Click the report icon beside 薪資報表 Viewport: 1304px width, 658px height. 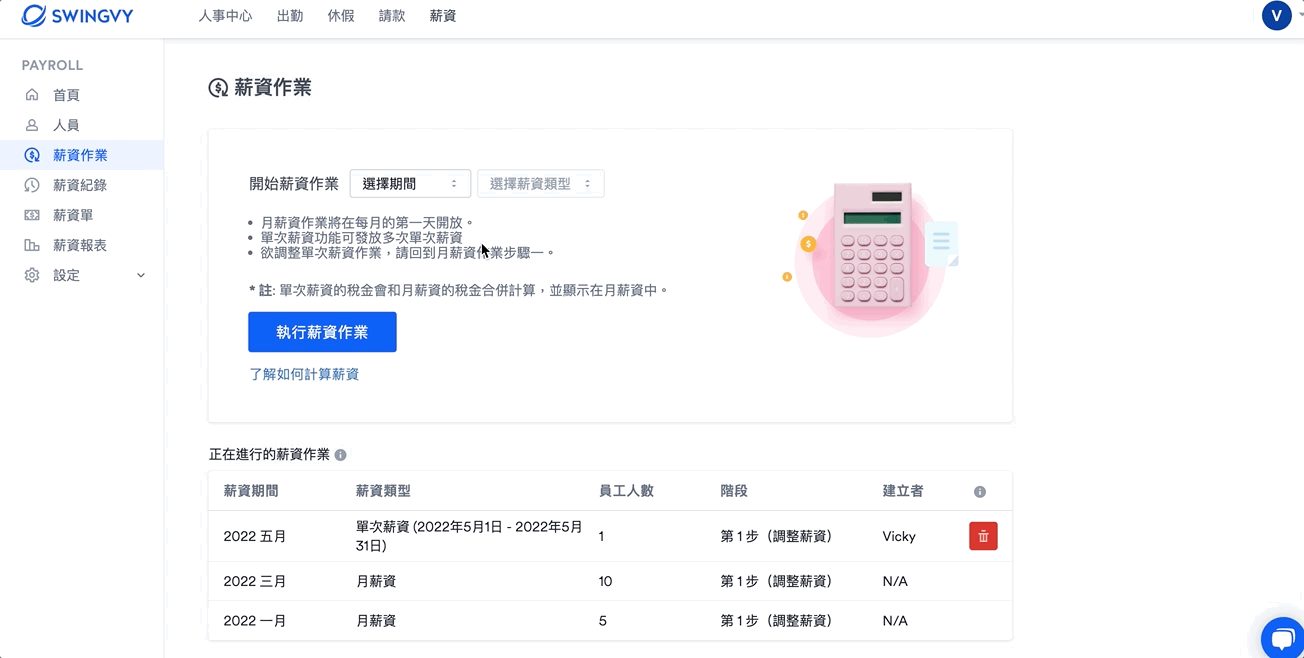[32, 245]
